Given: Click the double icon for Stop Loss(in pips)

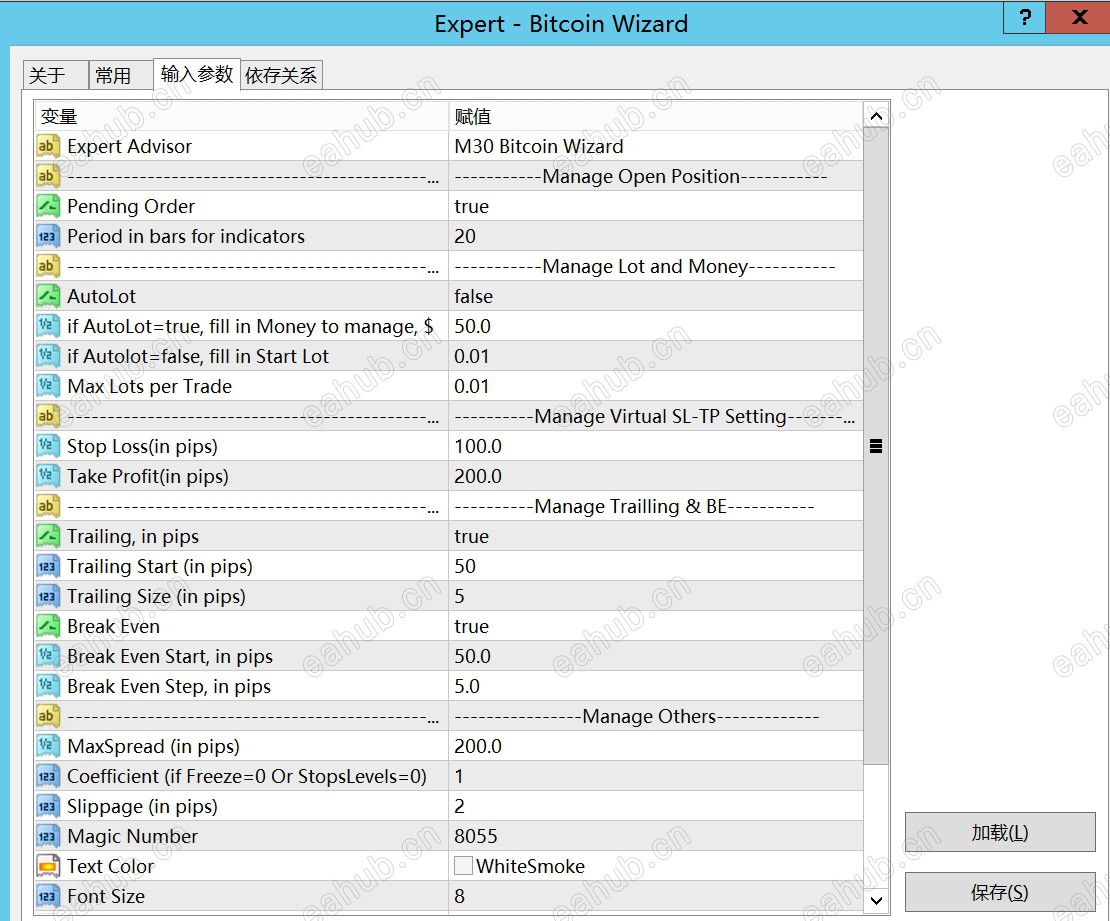Looking at the screenshot, I should 47,446.
